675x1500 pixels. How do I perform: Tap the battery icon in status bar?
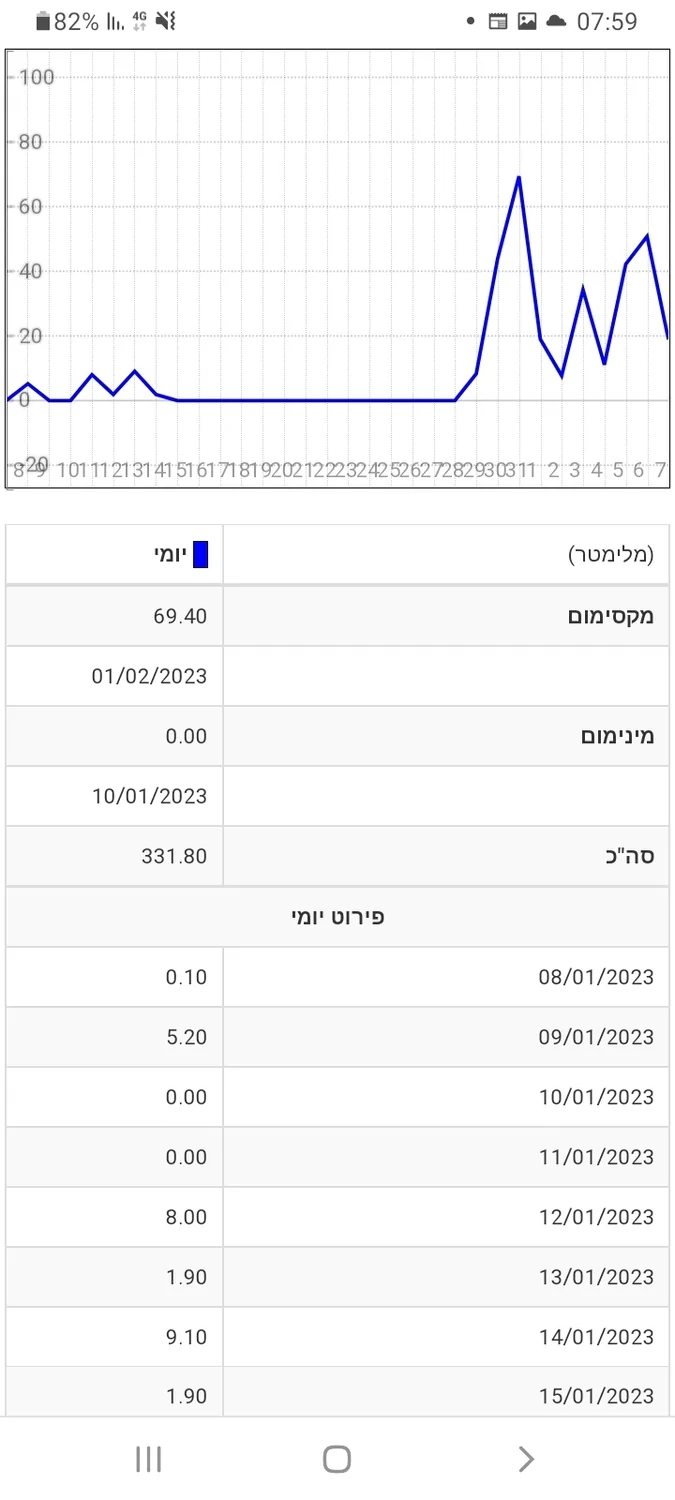click(42, 21)
